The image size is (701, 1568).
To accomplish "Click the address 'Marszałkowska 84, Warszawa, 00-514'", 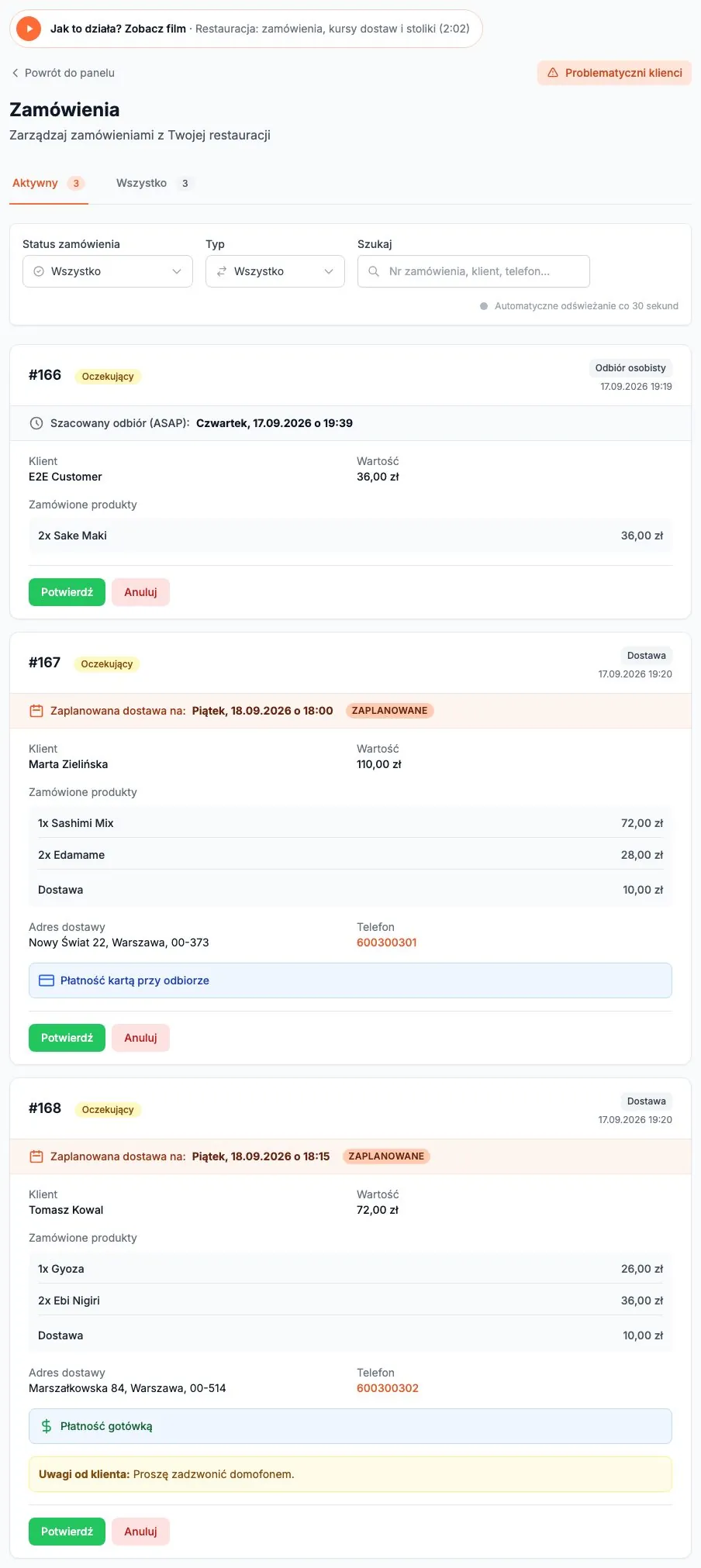I will pyautogui.click(x=127, y=1388).
